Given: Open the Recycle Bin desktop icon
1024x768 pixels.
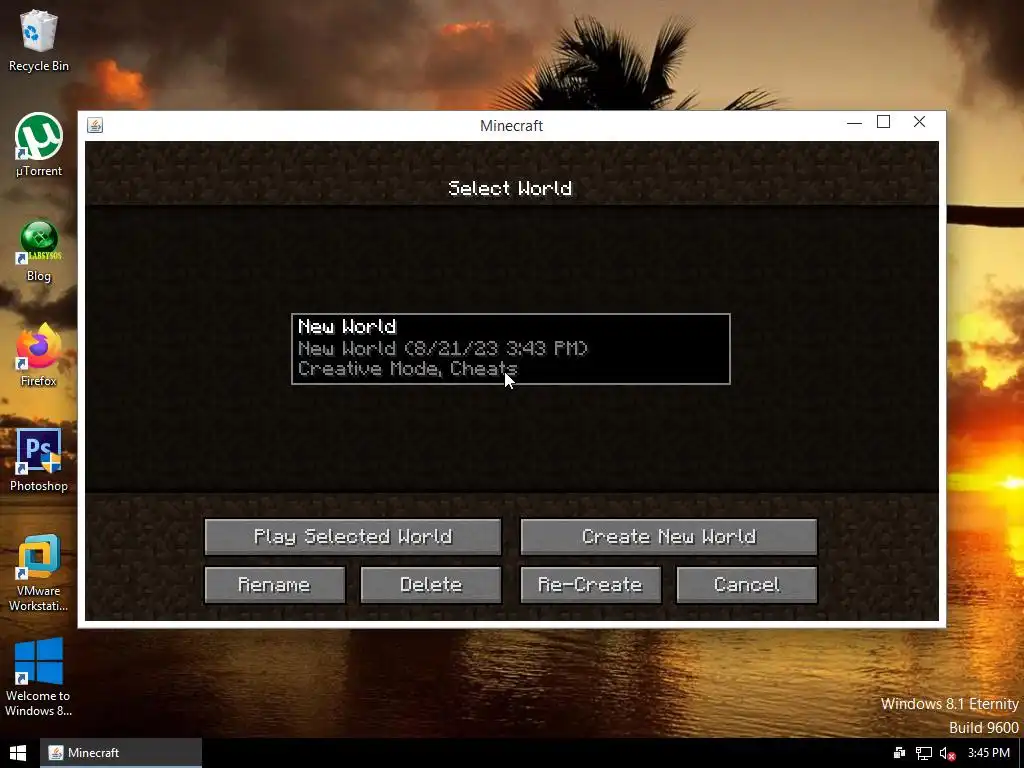Looking at the screenshot, I should click(x=39, y=40).
